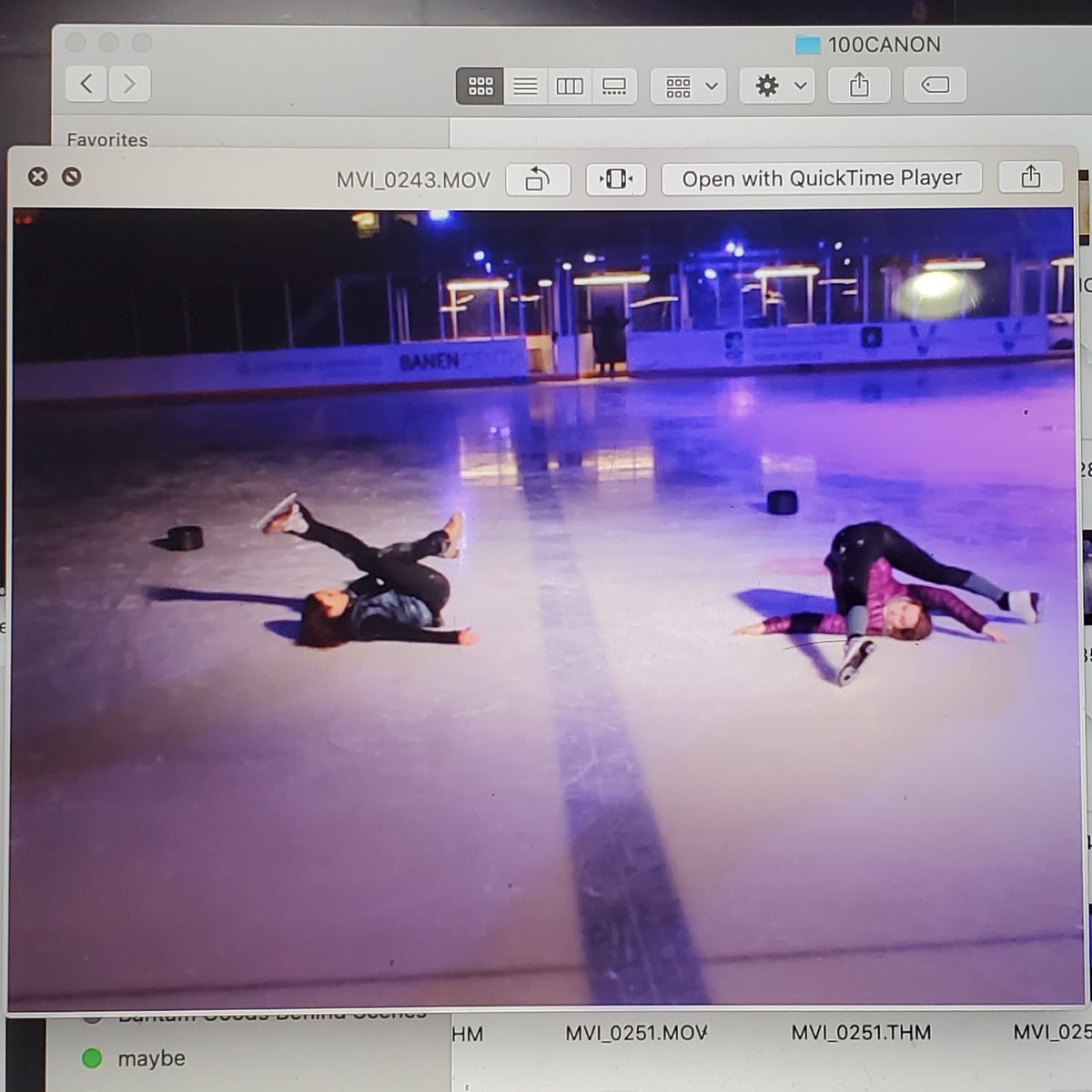
Task: Click the share icon in Finder toolbar
Action: pyautogui.click(x=857, y=86)
